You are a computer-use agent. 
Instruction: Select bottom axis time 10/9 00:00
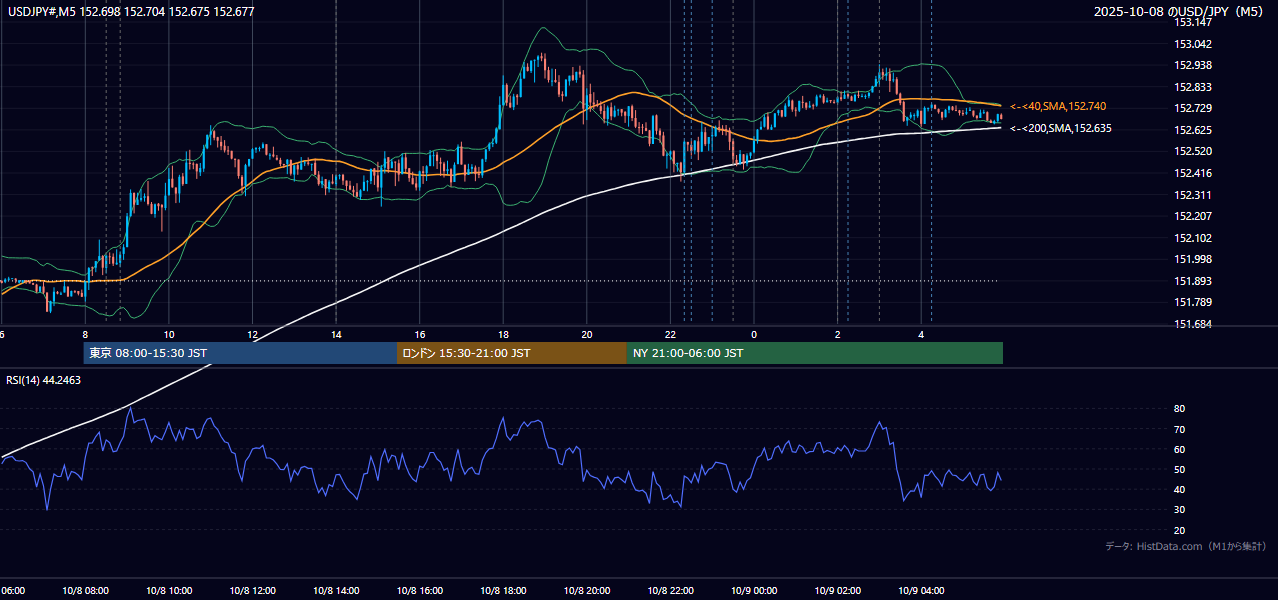pos(754,591)
